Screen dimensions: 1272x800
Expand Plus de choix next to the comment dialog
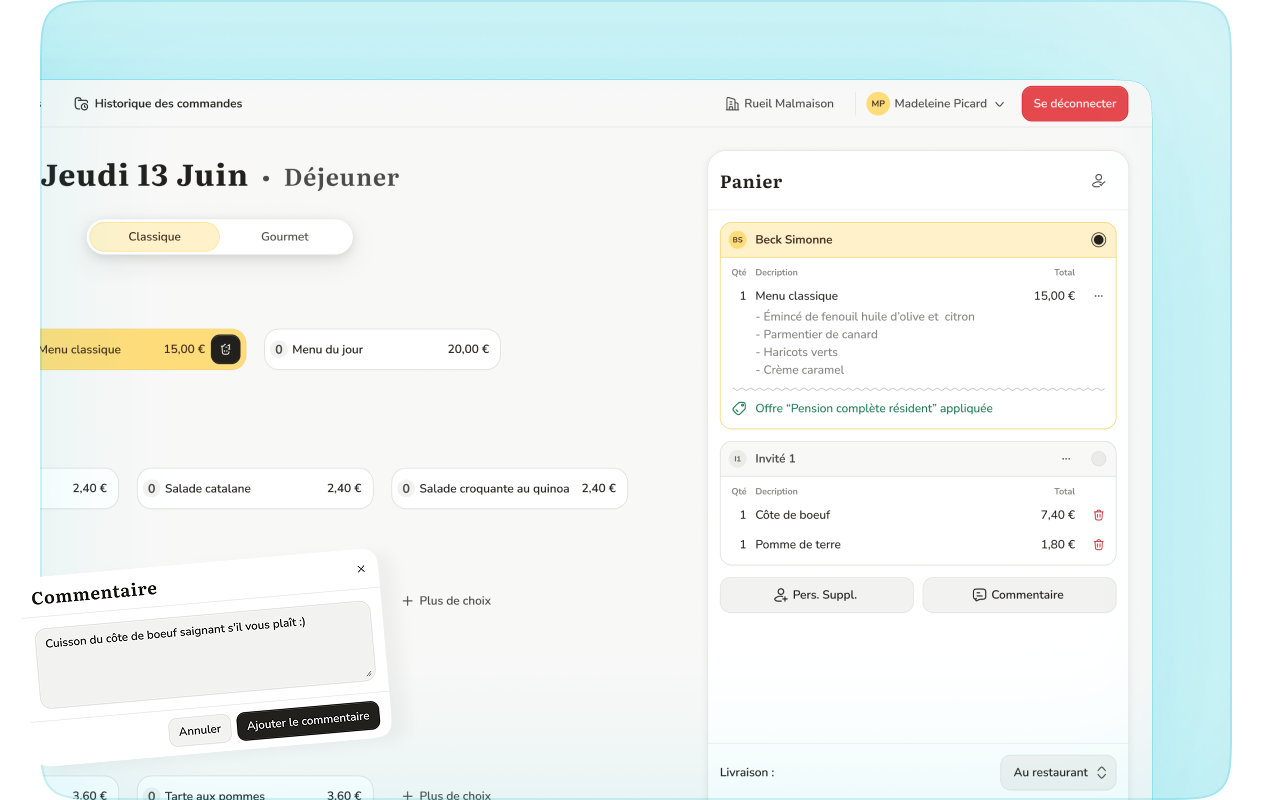click(446, 601)
